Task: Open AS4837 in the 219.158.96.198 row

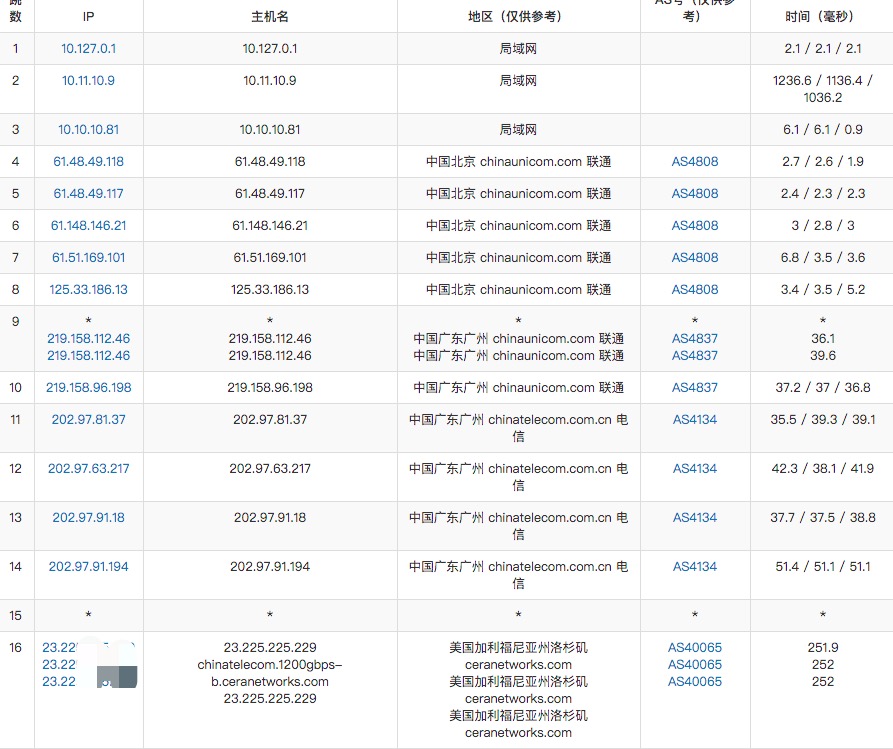Action: coord(695,387)
